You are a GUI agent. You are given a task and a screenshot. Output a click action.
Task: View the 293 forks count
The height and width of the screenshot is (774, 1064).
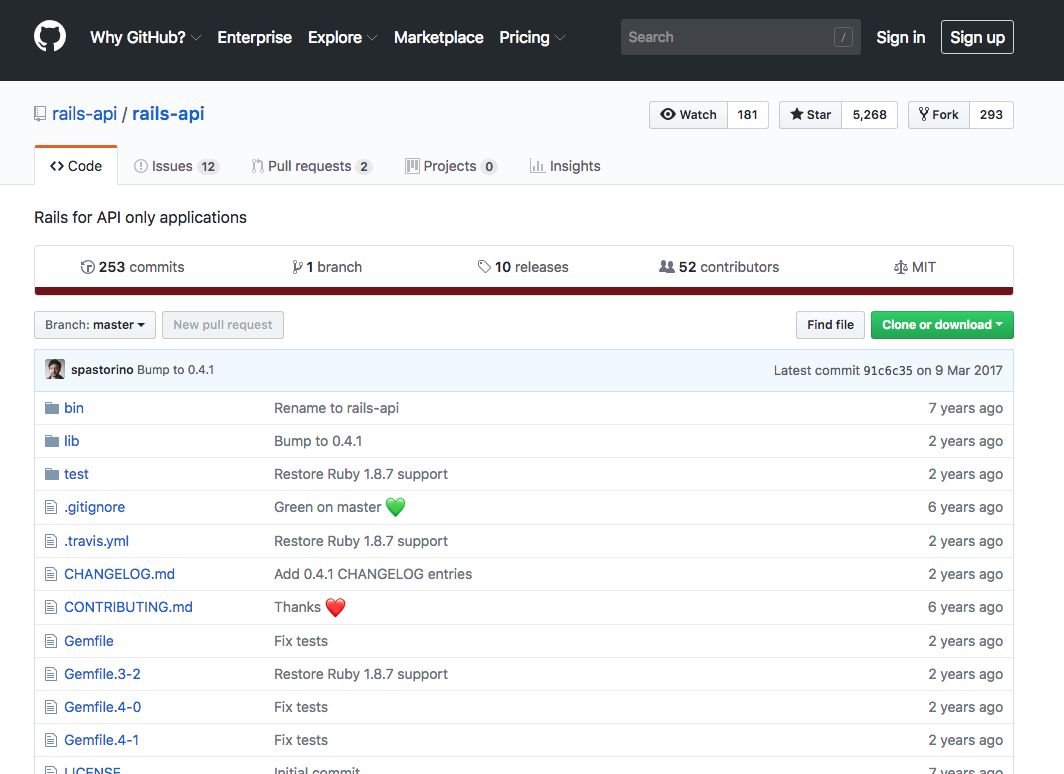pos(991,115)
